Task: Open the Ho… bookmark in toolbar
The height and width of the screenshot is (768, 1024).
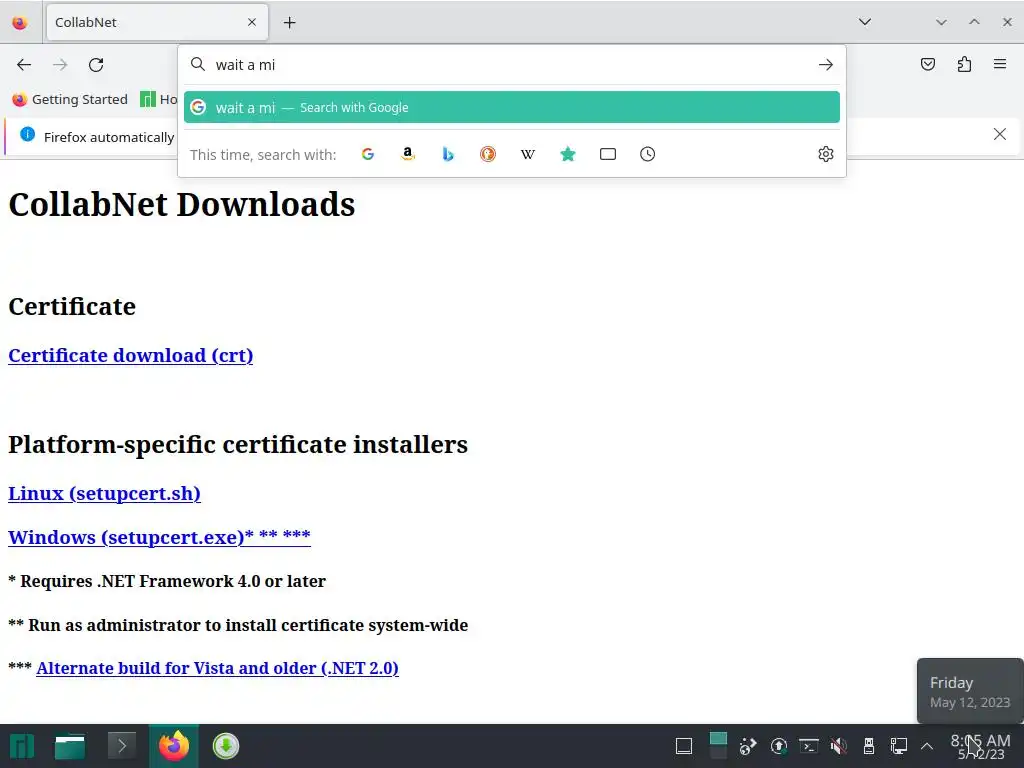Action: point(159,99)
